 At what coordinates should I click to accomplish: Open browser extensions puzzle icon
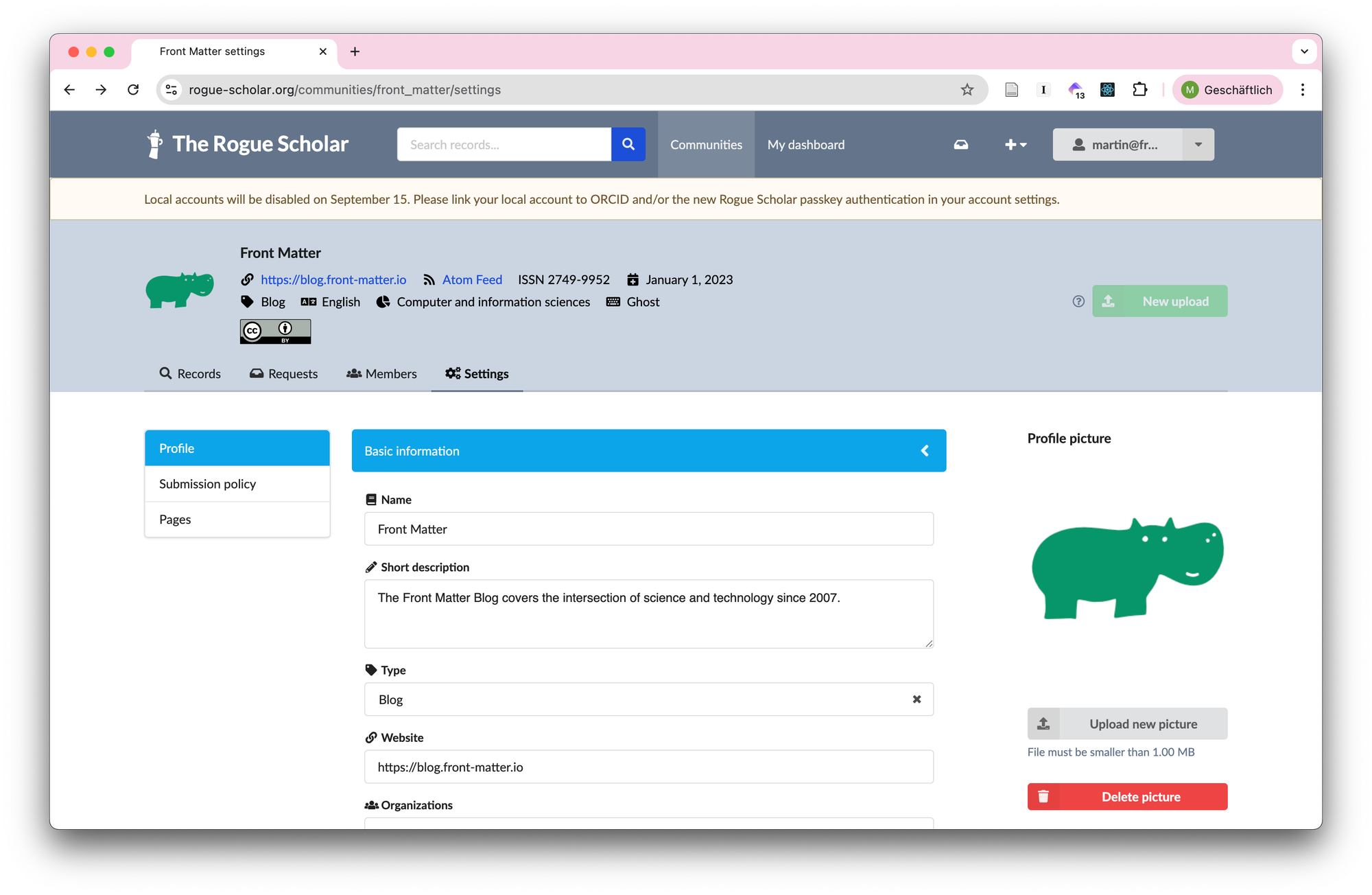point(1139,90)
